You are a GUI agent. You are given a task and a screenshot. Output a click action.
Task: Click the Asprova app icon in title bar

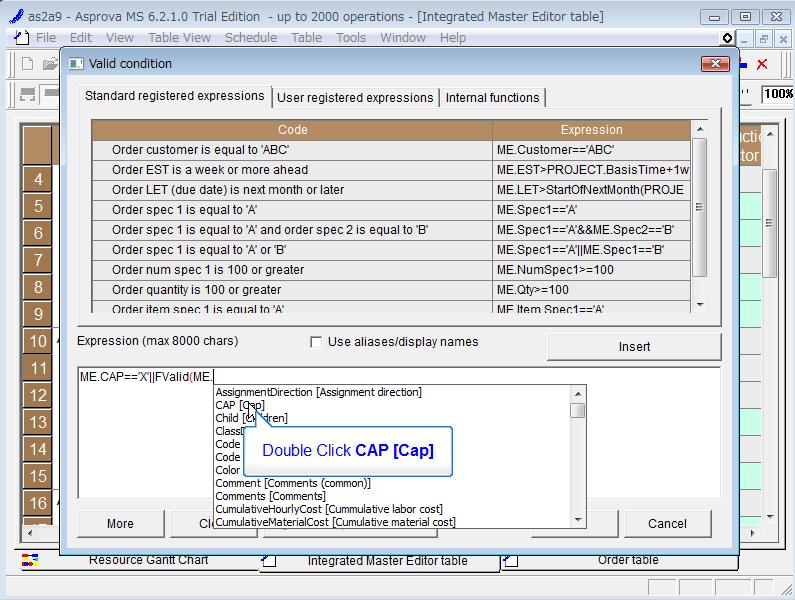point(16,16)
